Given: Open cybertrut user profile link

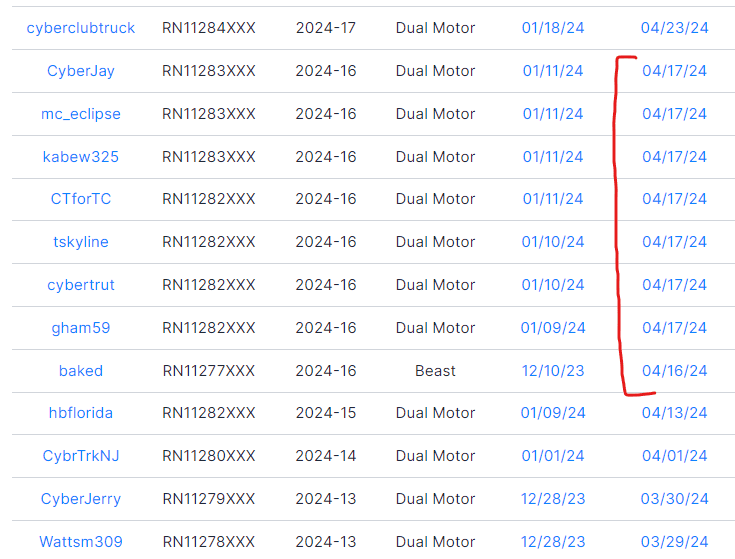Looking at the screenshot, I should pos(81,285).
